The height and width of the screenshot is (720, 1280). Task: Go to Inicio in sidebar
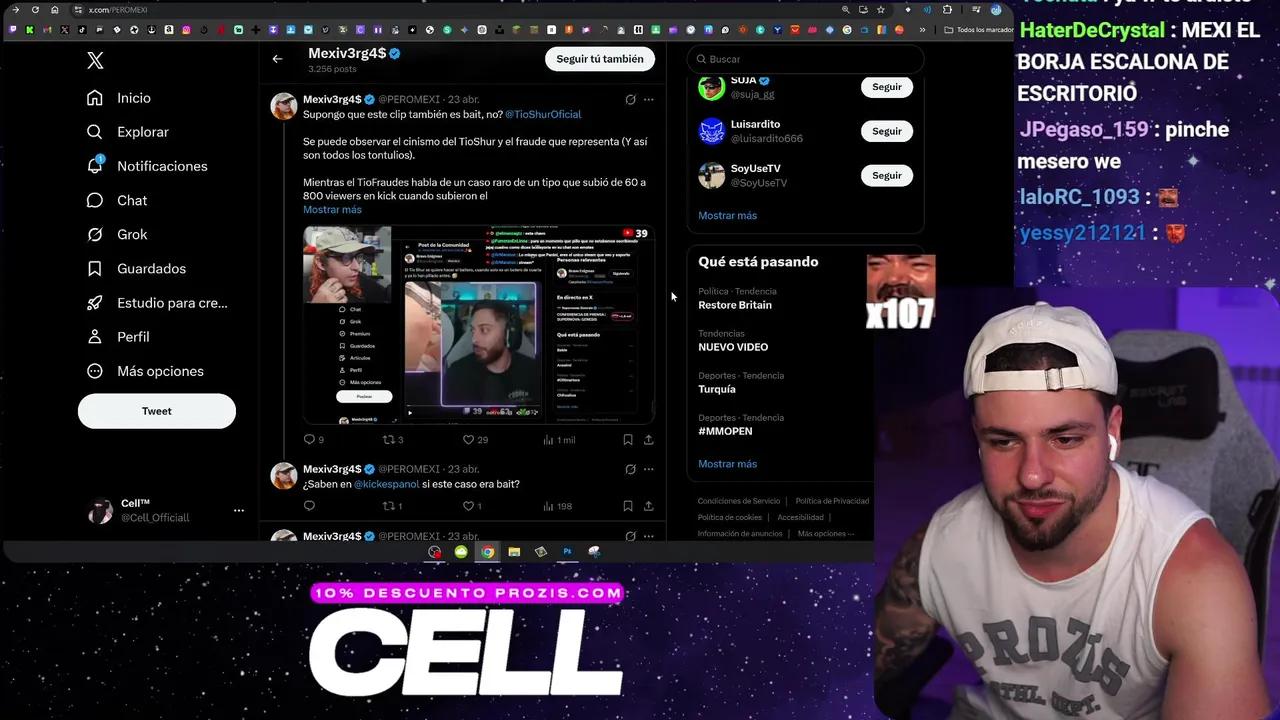coord(119,98)
